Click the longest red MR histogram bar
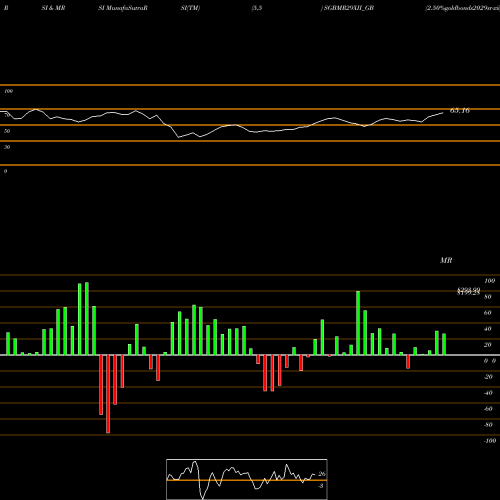500x500 pixels. pyautogui.click(x=108, y=394)
